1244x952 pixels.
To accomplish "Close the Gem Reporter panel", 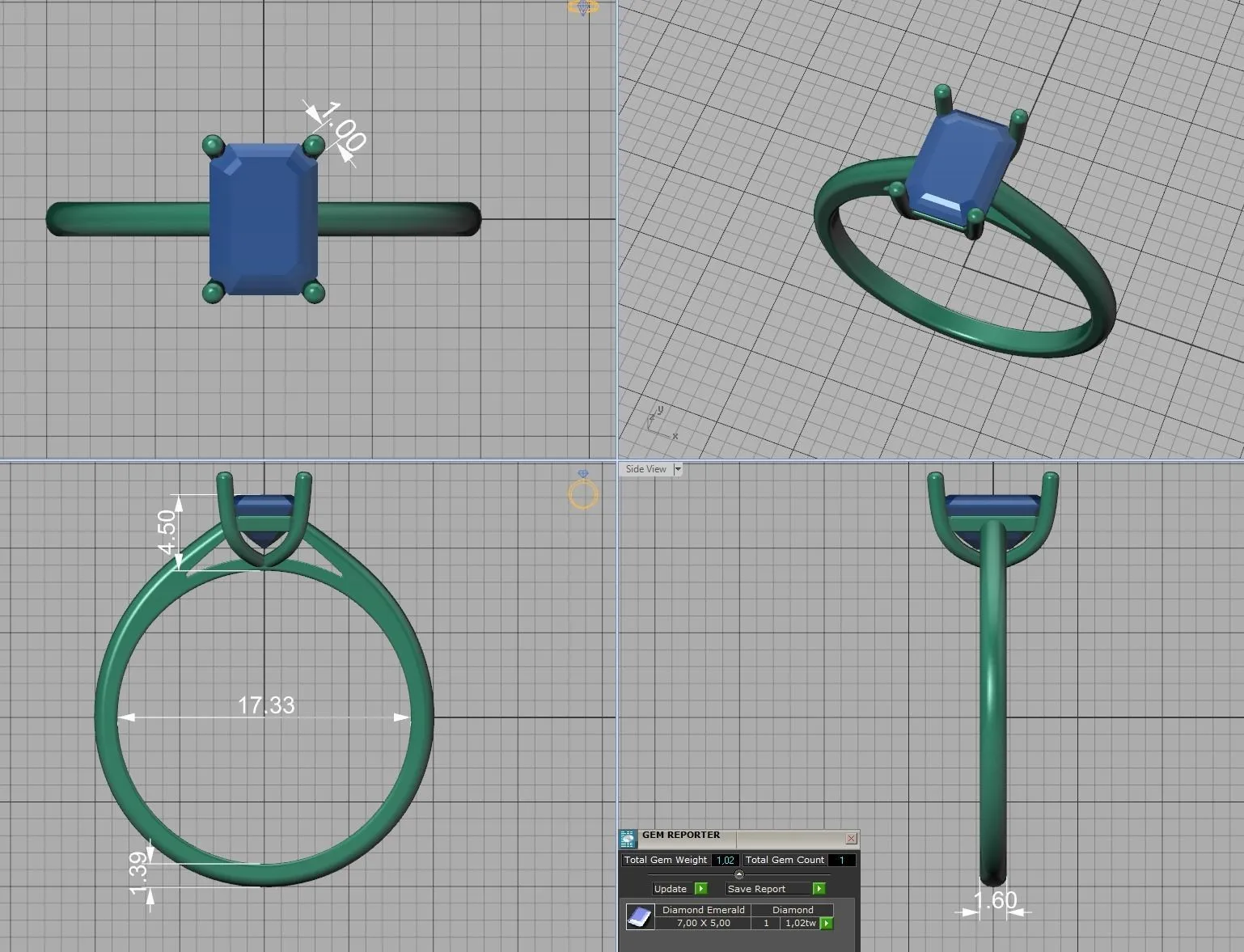I will tap(851, 839).
